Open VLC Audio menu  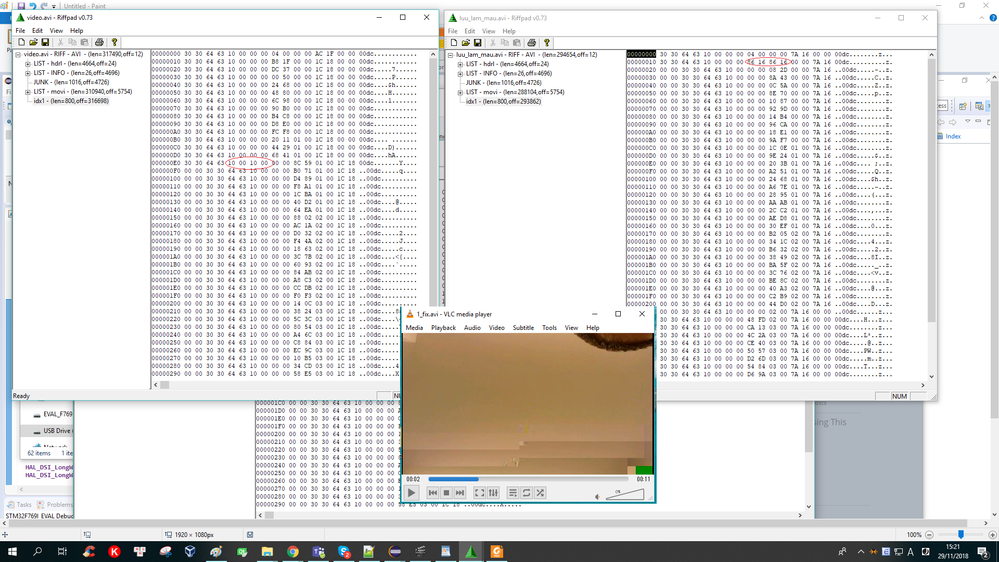click(472, 328)
